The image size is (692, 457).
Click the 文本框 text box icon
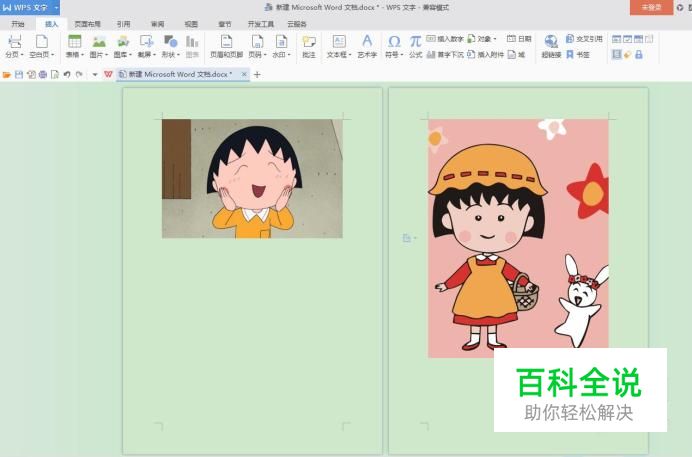point(339,41)
